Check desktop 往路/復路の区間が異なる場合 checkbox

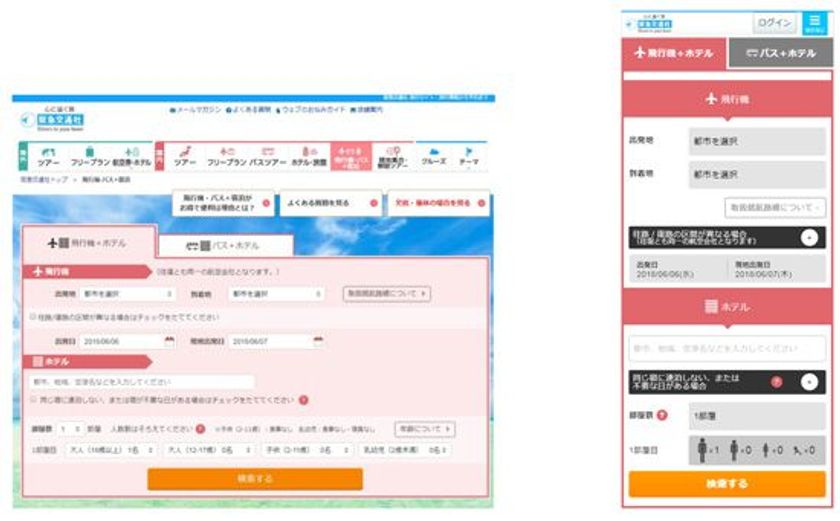(x=33, y=317)
